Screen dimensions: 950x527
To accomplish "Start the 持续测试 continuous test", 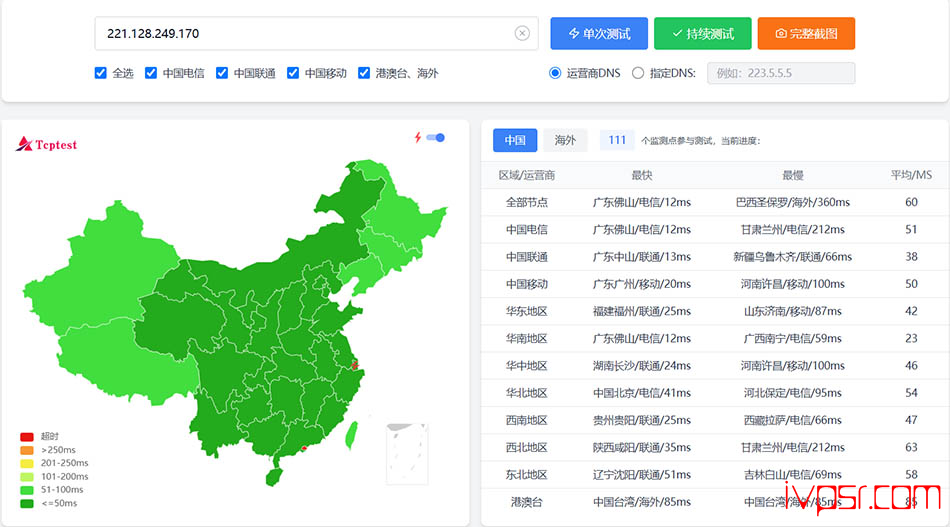I will tap(703, 33).
